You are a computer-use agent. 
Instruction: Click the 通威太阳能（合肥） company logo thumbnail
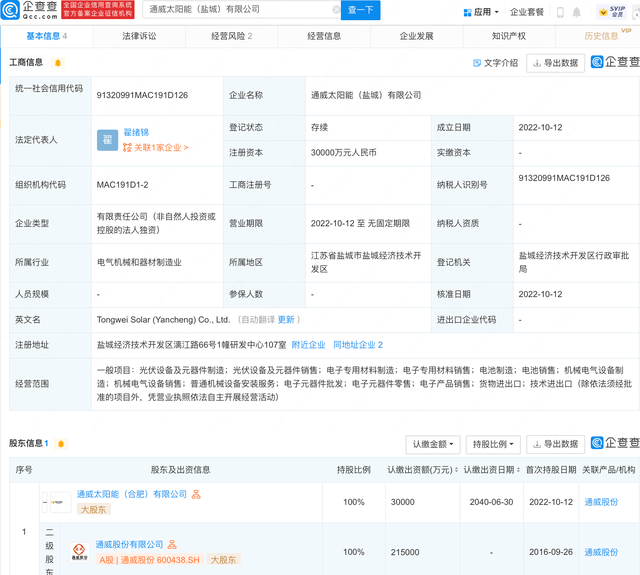click(60, 502)
